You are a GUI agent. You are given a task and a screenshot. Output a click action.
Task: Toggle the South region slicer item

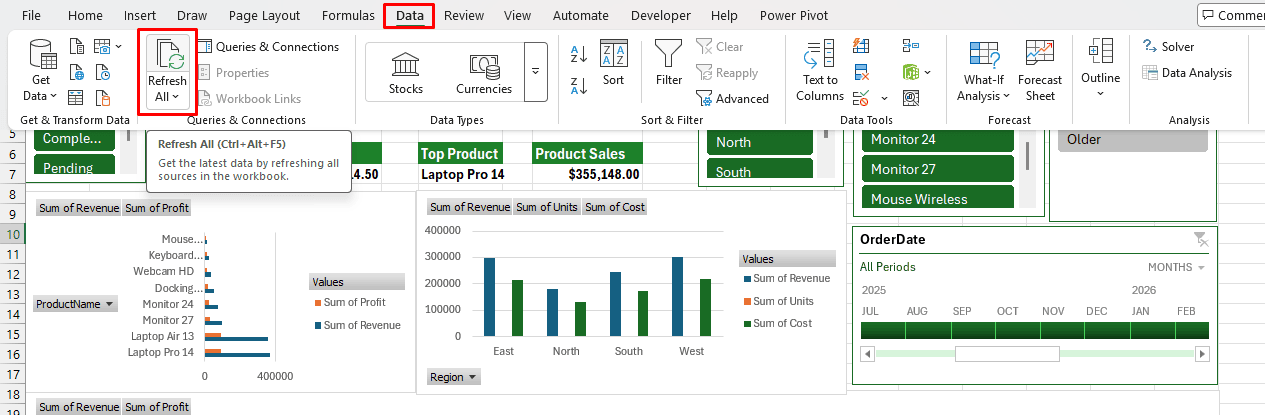(760, 170)
